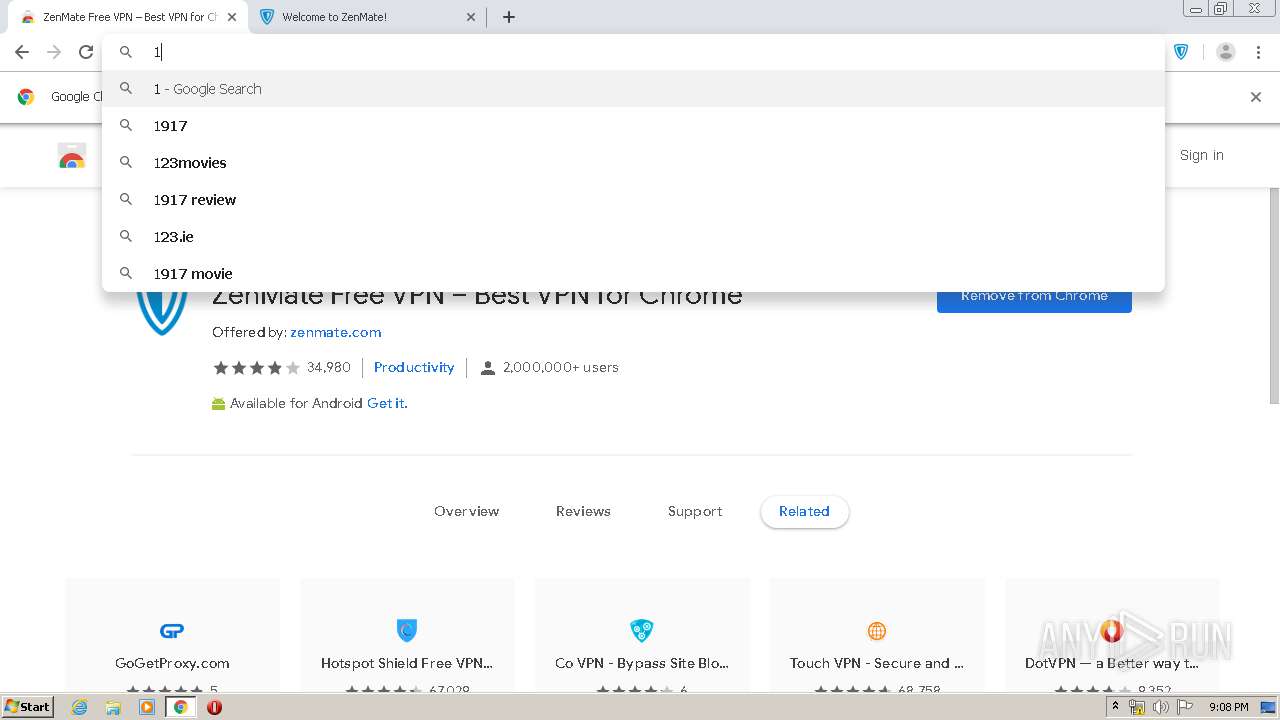1280x720 pixels.
Task: Pick the '1917 review' suggestion
Action: 634,200
